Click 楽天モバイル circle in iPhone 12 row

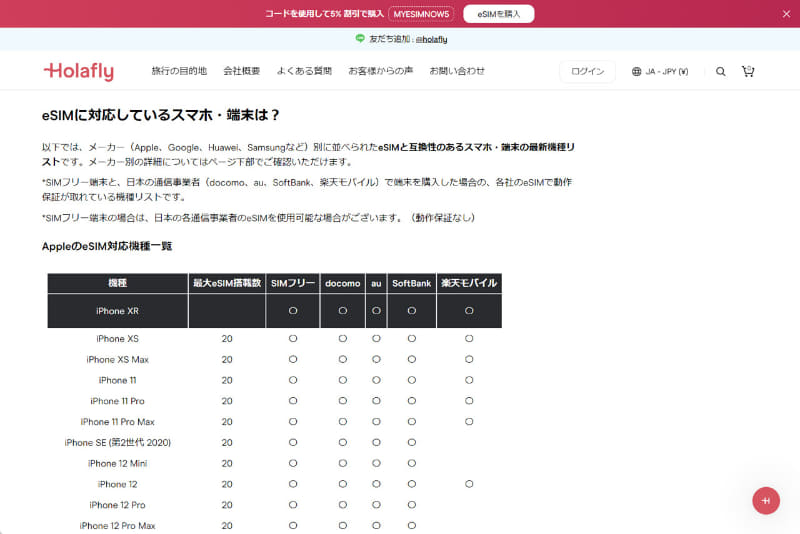tap(469, 484)
